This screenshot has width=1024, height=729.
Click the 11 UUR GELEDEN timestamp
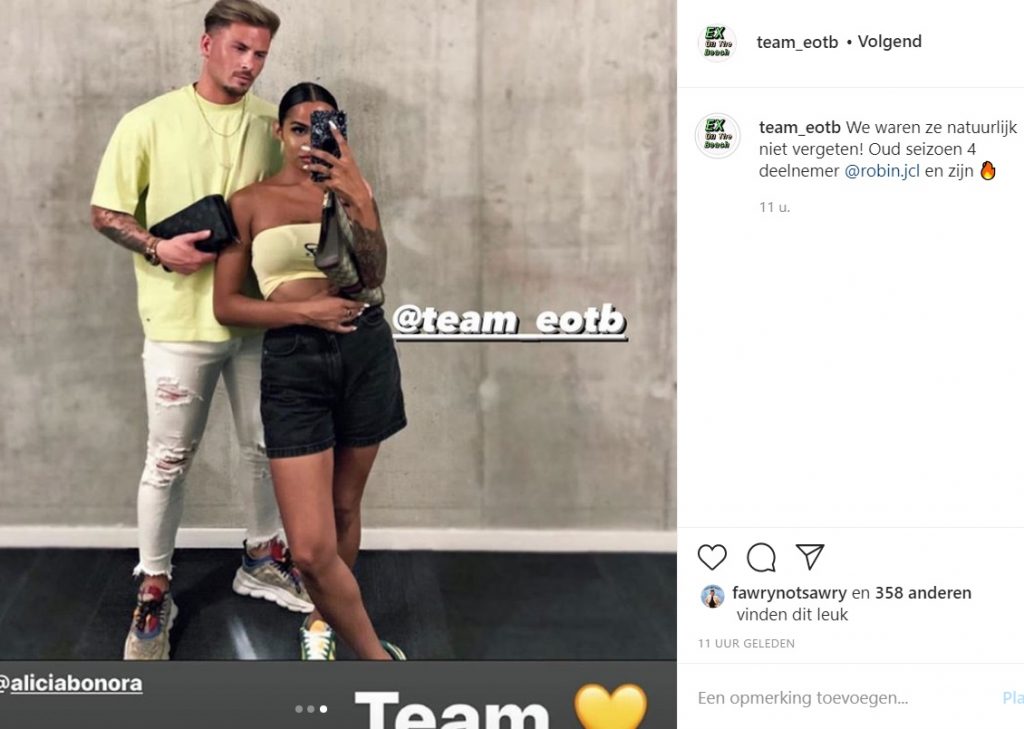[746, 643]
